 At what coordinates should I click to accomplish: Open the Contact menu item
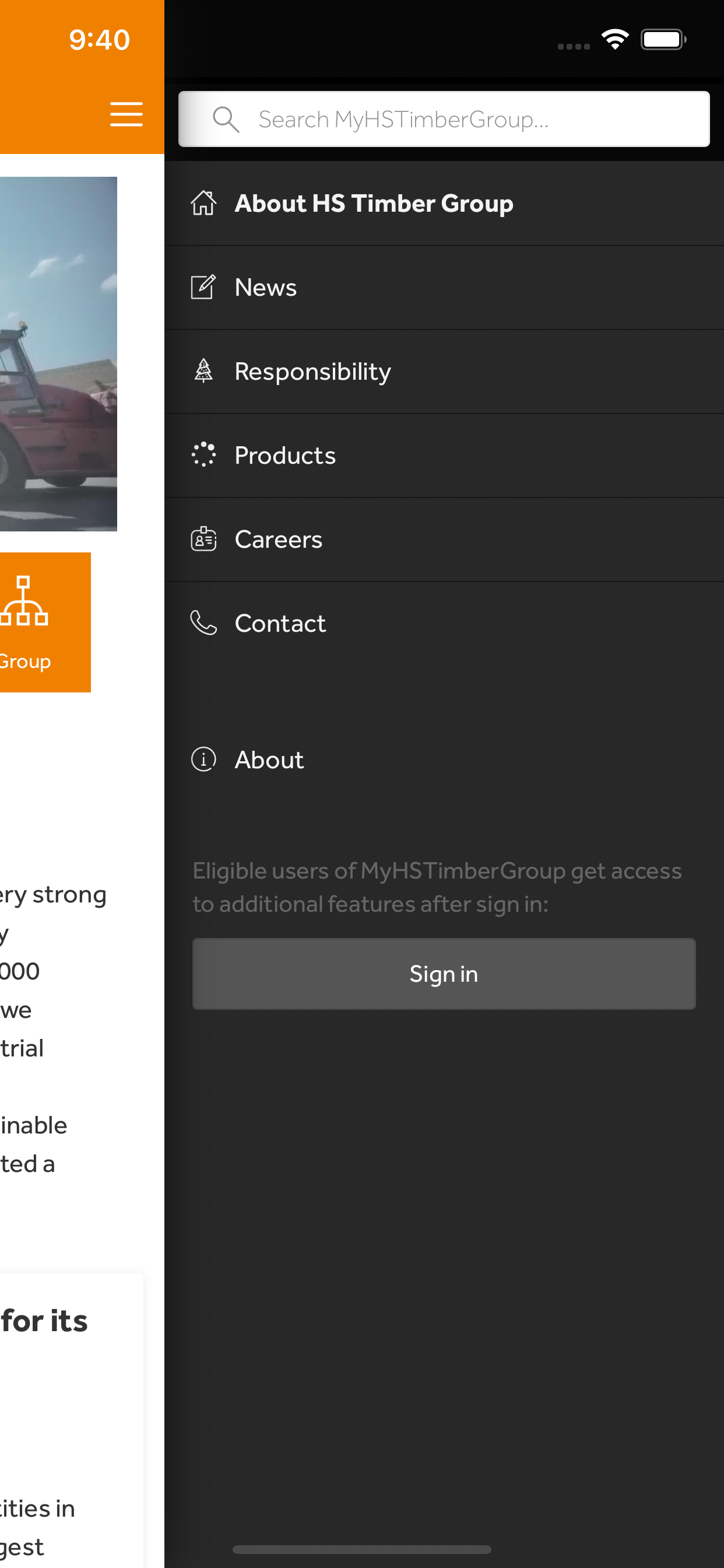click(x=444, y=624)
